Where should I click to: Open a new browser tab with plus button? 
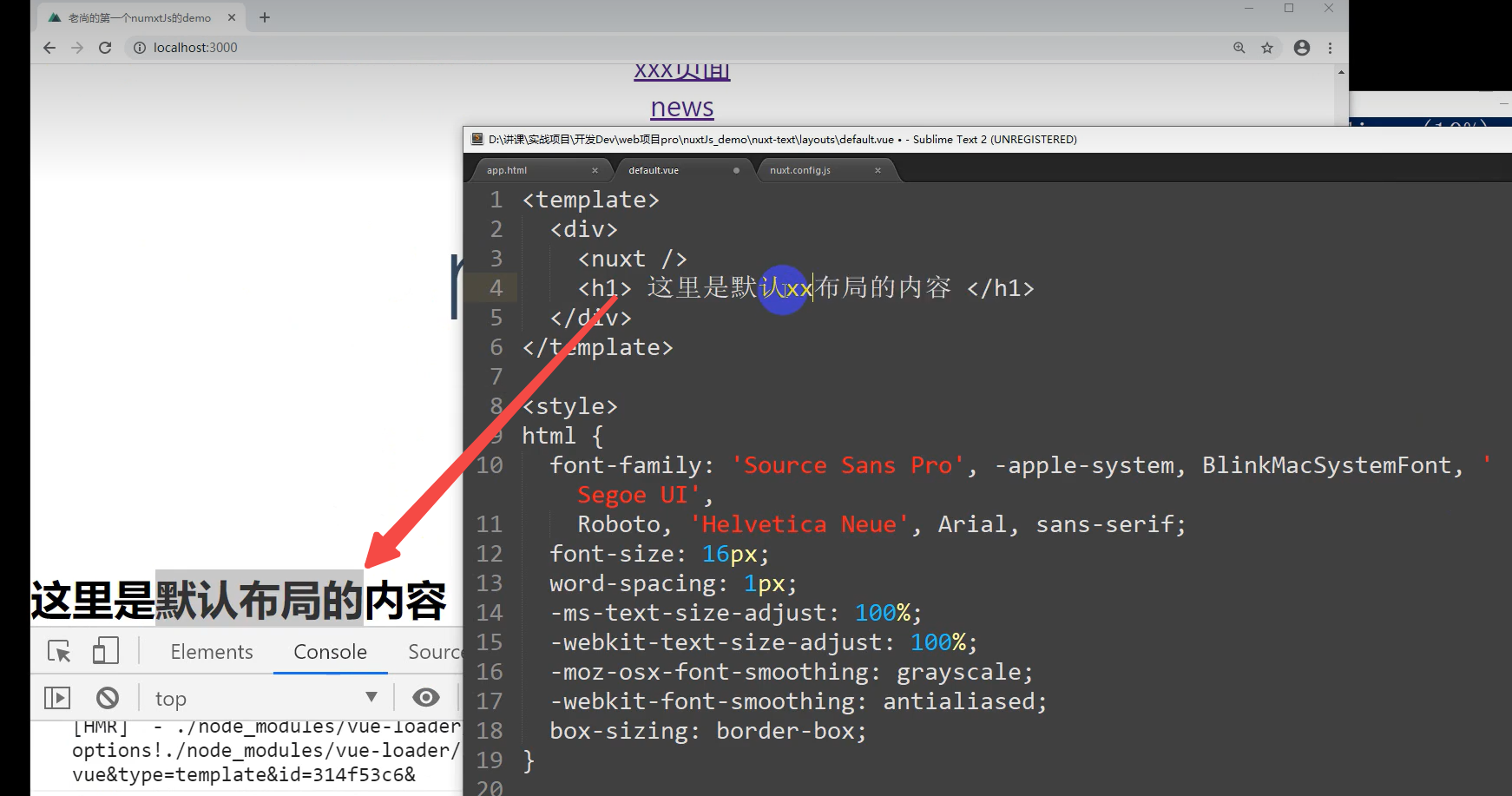[x=265, y=17]
